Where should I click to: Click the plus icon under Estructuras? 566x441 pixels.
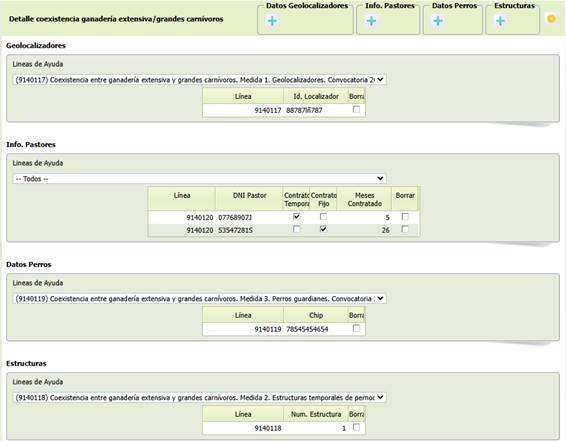tap(501, 21)
